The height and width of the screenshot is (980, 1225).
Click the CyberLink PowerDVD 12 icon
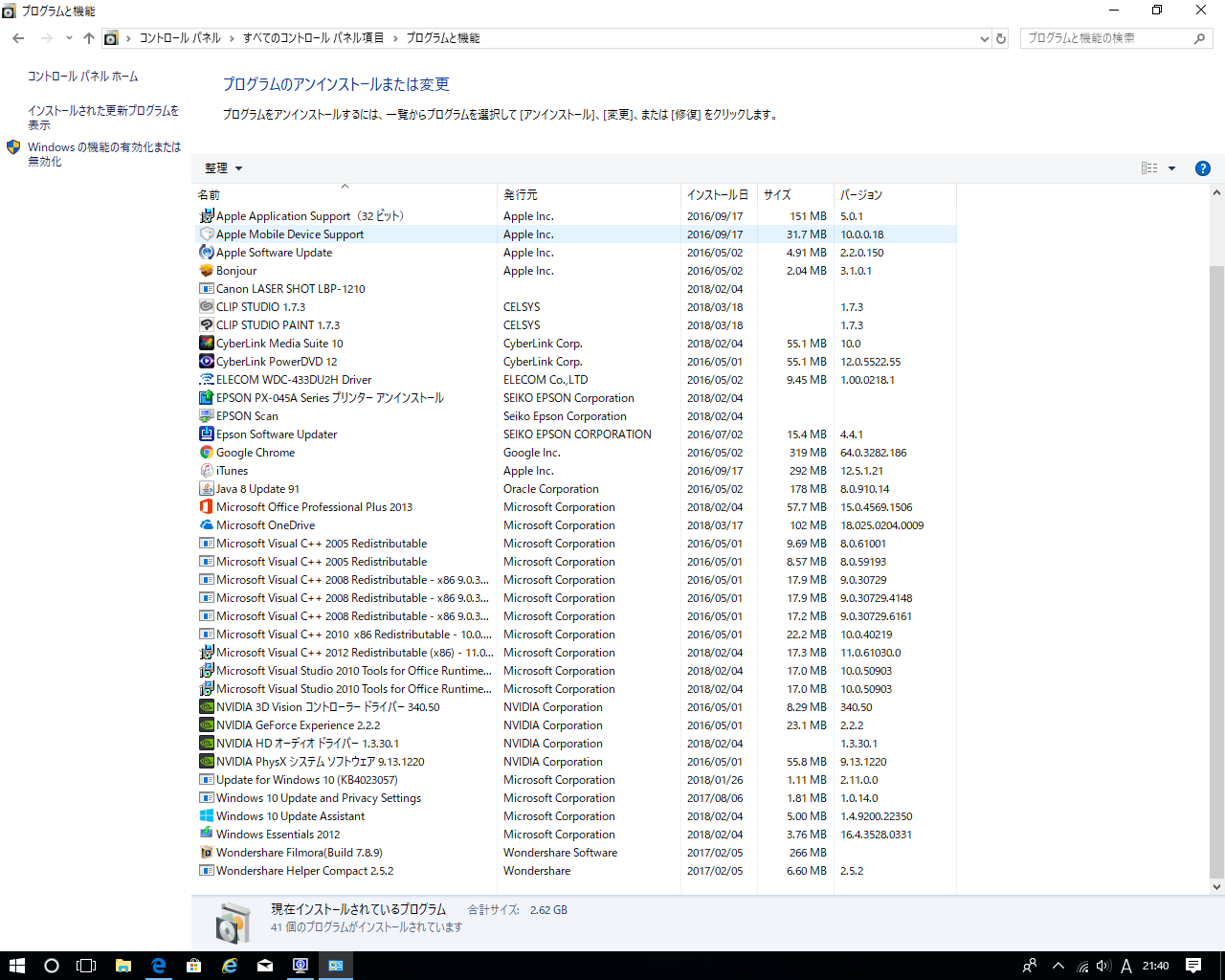point(207,362)
